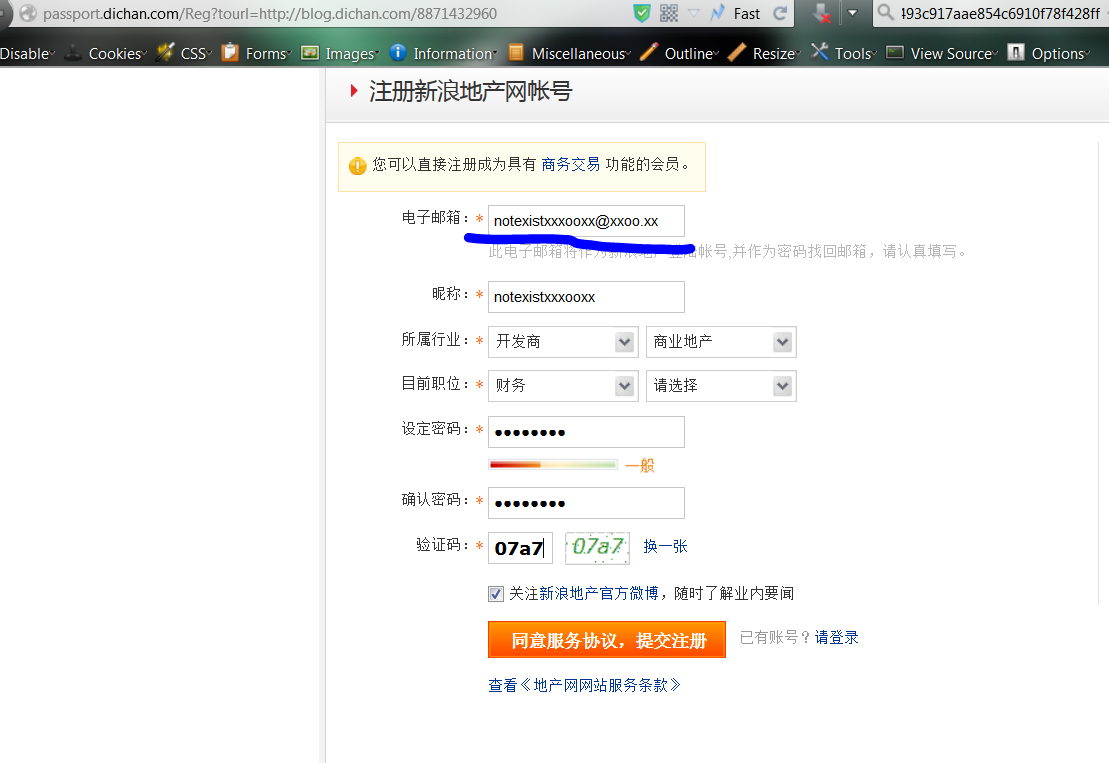Open the small address bar dropdown triangle
Viewport: 1109px width, 763px height.
point(694,13)
